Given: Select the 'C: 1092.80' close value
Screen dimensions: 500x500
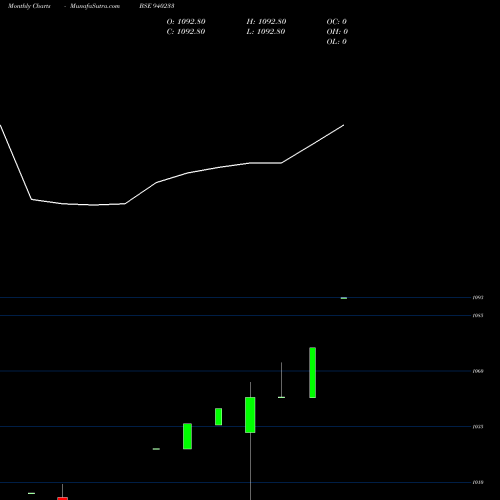Looking at the screenshot, I should click(186, 32).
